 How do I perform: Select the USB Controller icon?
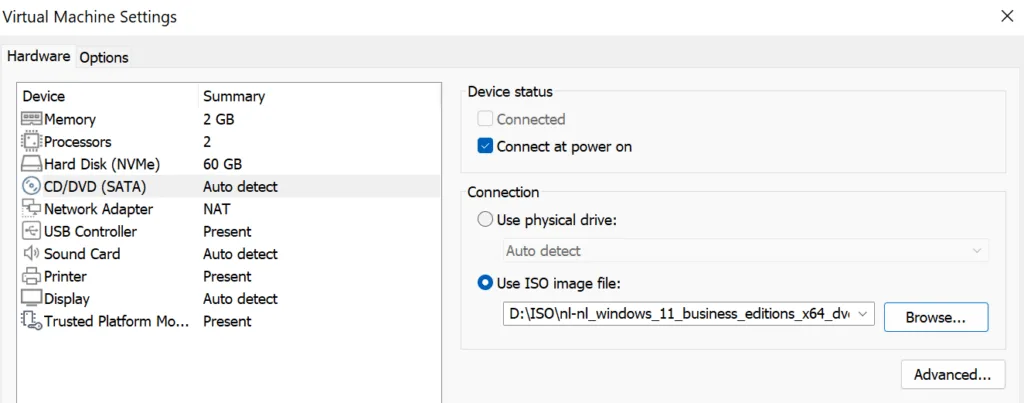click(31, 231)
